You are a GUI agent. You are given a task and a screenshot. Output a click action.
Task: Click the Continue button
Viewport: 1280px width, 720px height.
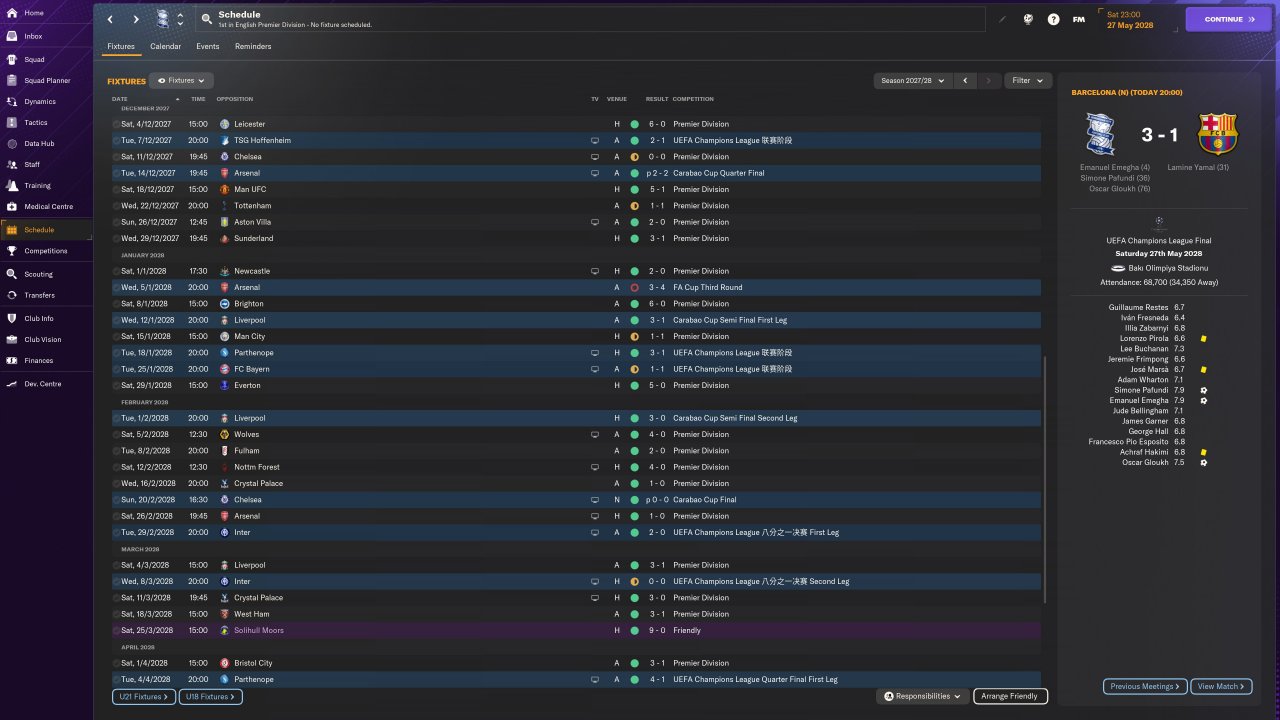click(1229, 19)
